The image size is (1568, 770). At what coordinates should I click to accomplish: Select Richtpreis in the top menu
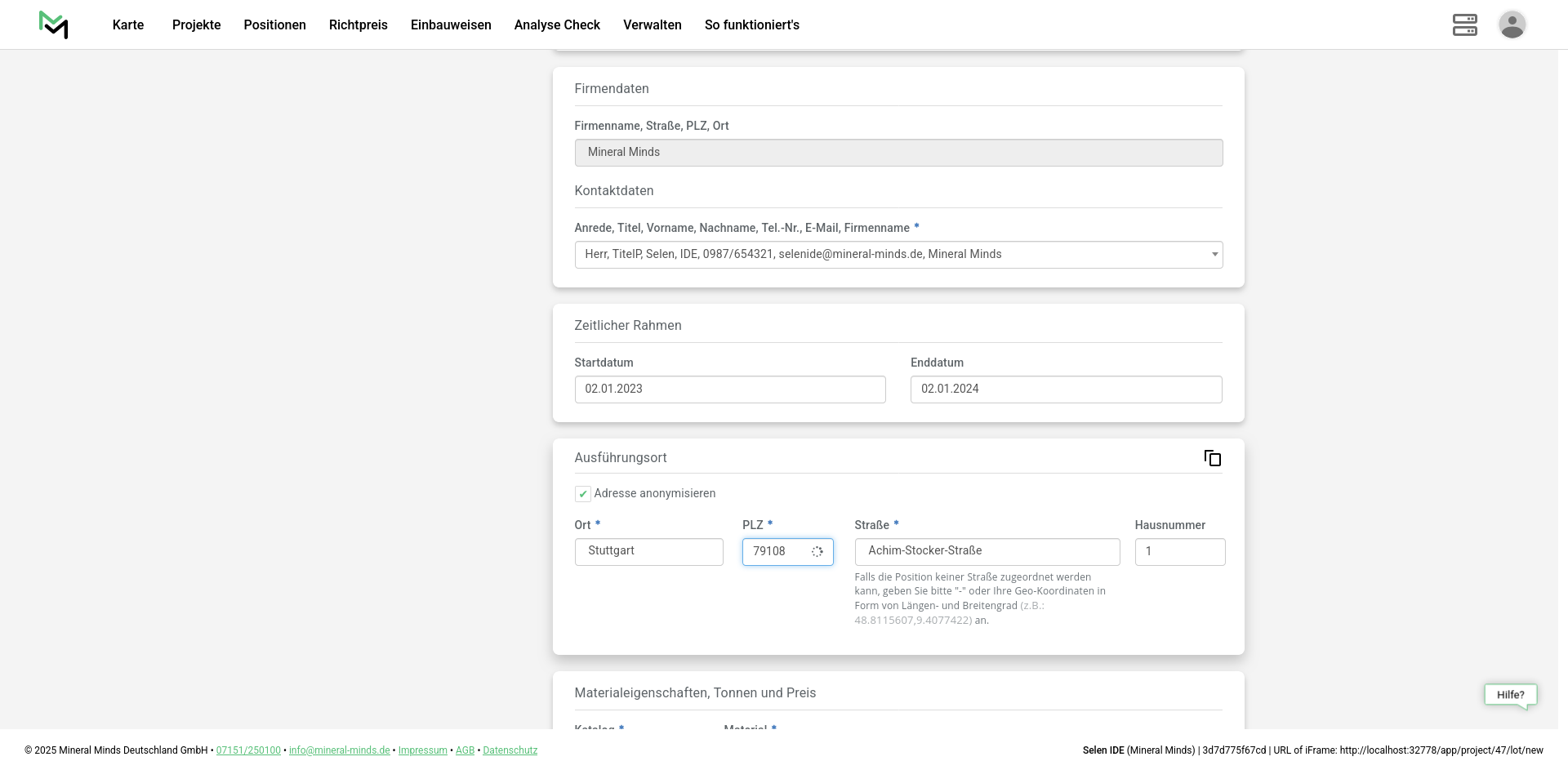[x=358, y=25]
